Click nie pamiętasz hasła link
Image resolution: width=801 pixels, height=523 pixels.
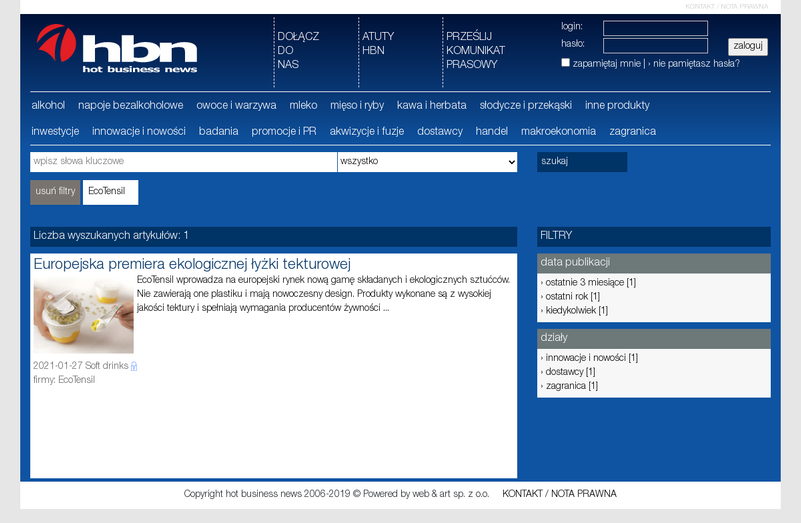coord(696,64)
